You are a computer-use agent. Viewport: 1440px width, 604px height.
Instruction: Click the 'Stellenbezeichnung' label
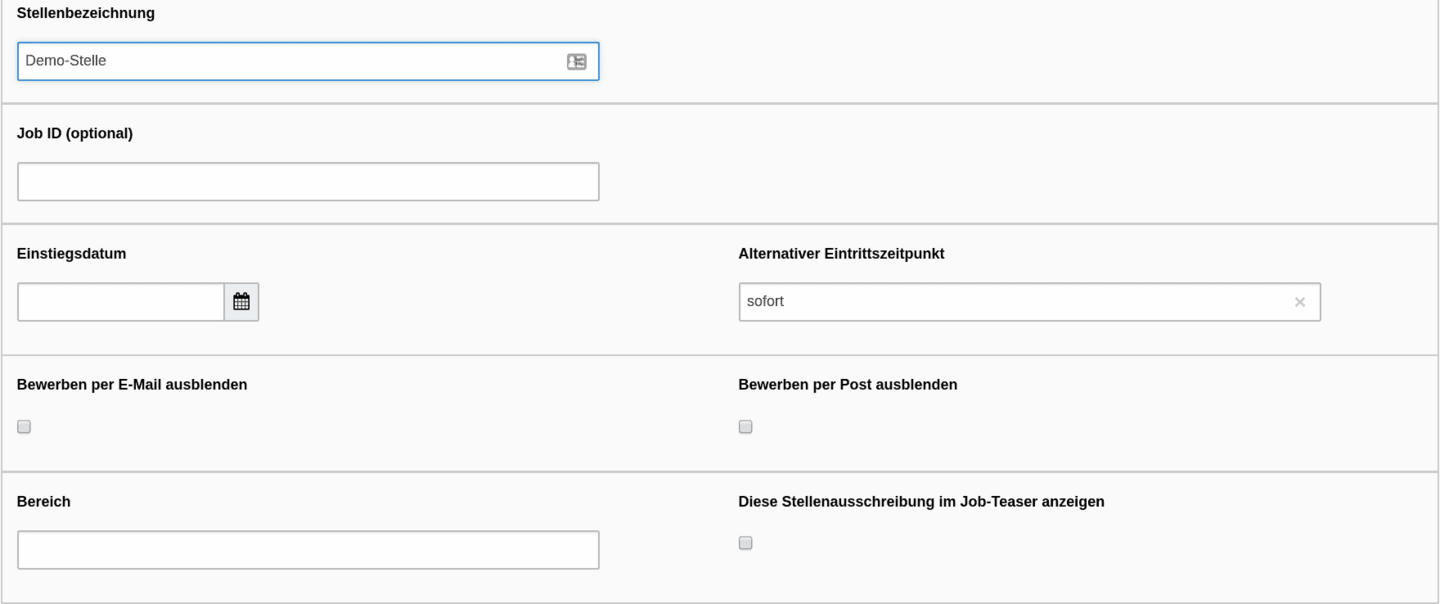(x=86, y=13)
